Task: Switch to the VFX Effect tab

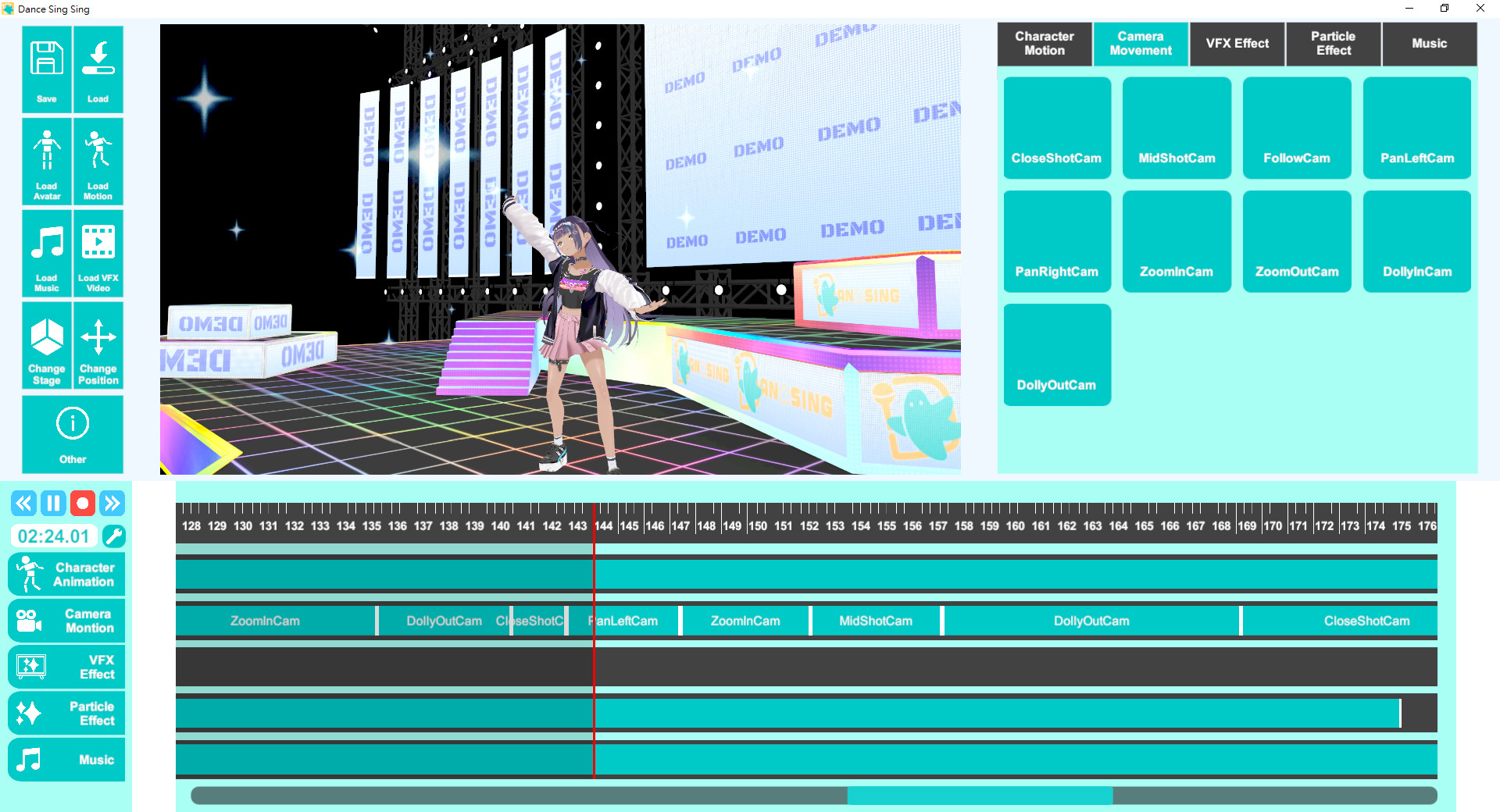Action: point(1237,44)
